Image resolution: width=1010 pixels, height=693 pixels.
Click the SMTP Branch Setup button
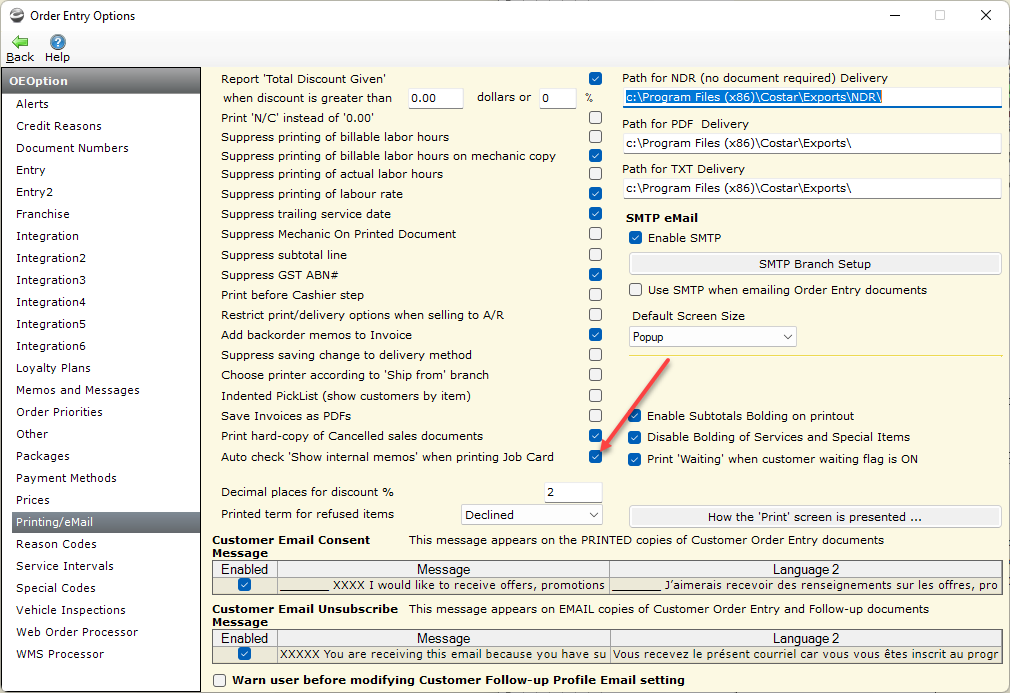tap(814, 264)
